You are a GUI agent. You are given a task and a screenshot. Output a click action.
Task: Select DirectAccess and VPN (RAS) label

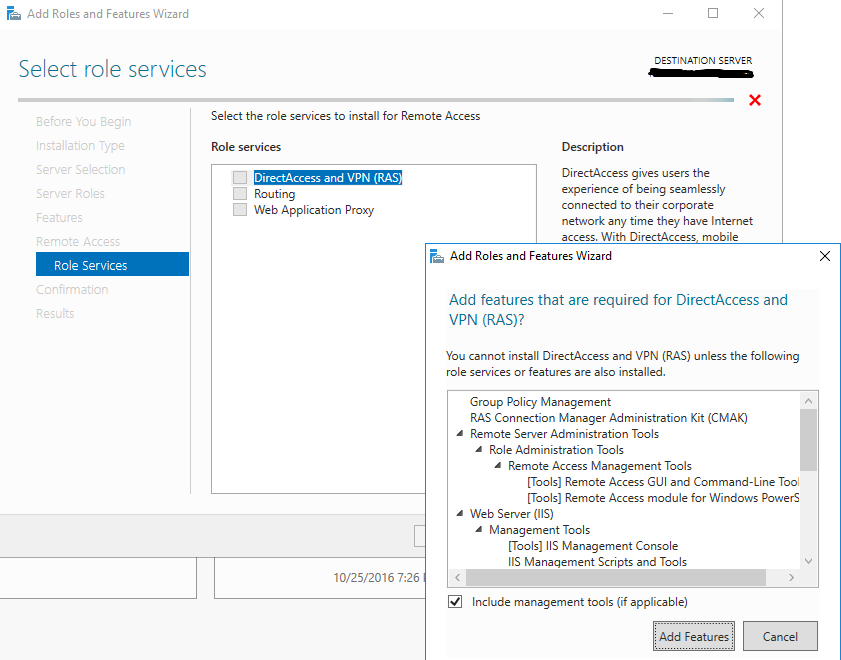pos(328,177)
